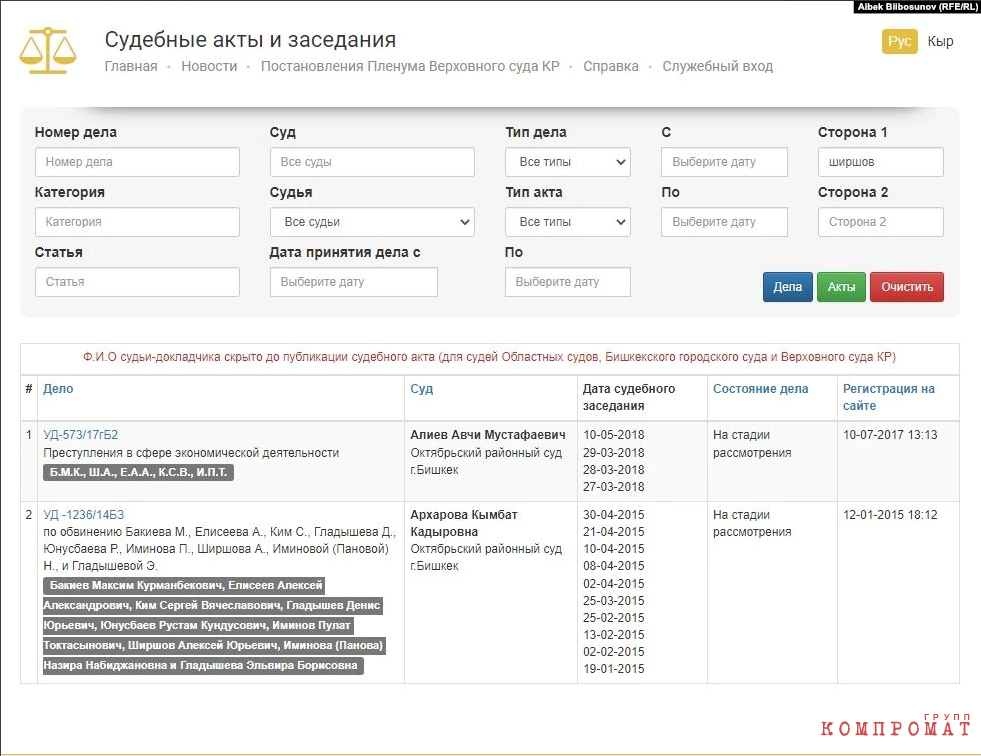
Task: Select hearing date 30-04-2015
Action: pyautogui.click(x=614, y=515)
